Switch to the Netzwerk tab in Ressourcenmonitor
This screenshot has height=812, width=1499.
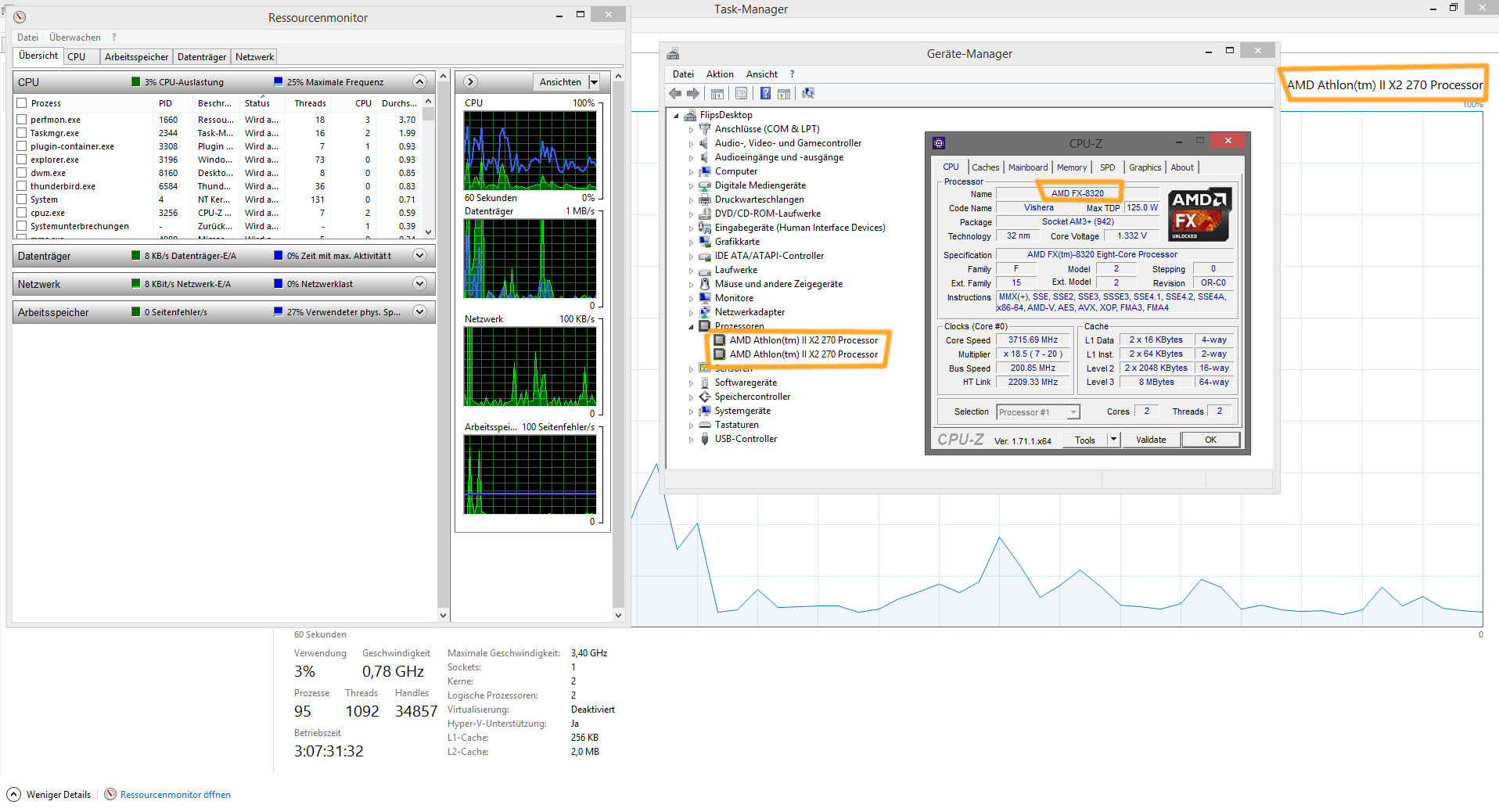(254, 57)
